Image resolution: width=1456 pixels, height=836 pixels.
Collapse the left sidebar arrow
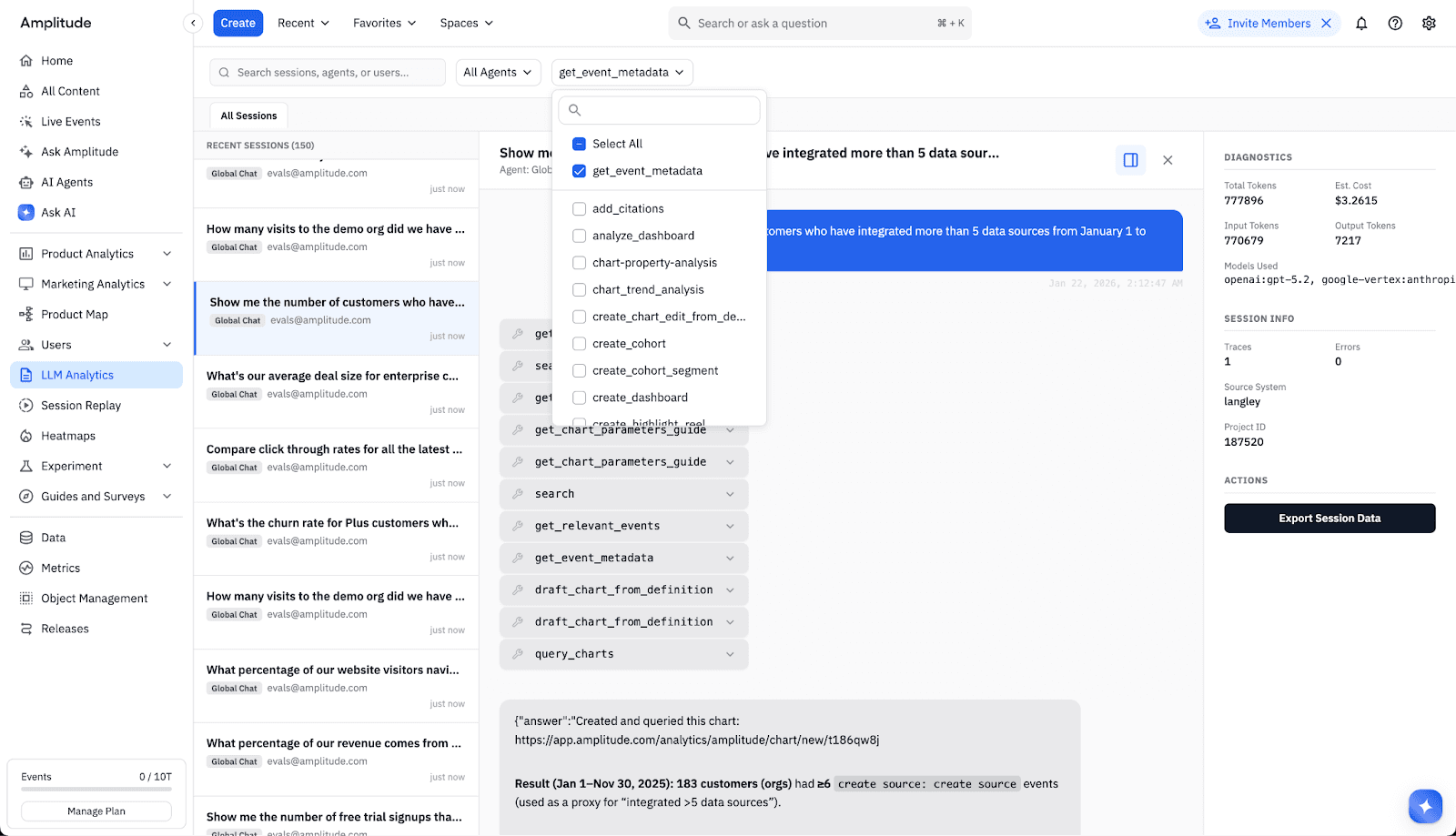pyautogui.click(x=193, y=24)
